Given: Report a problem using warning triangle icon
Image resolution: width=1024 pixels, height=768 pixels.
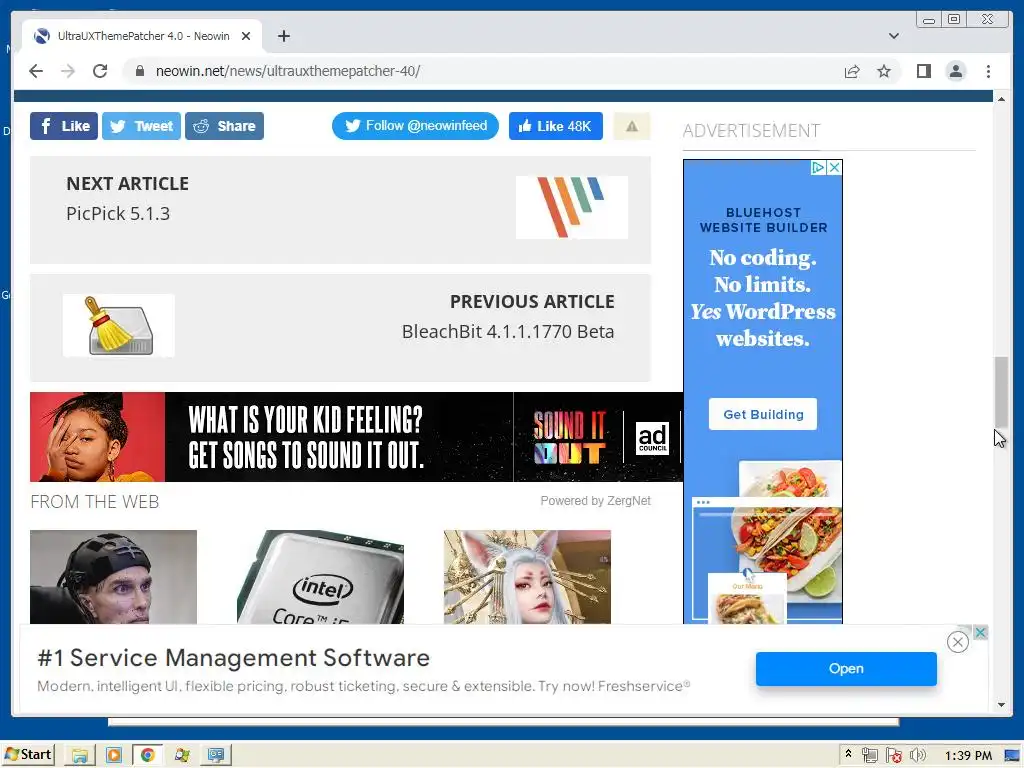Looking at the screenshot, I should click(632, 127).
